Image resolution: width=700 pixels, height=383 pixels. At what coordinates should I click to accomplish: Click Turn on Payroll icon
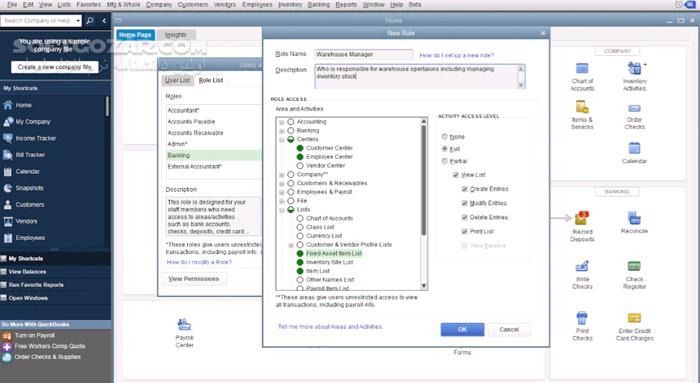click(x=7, y=336)
